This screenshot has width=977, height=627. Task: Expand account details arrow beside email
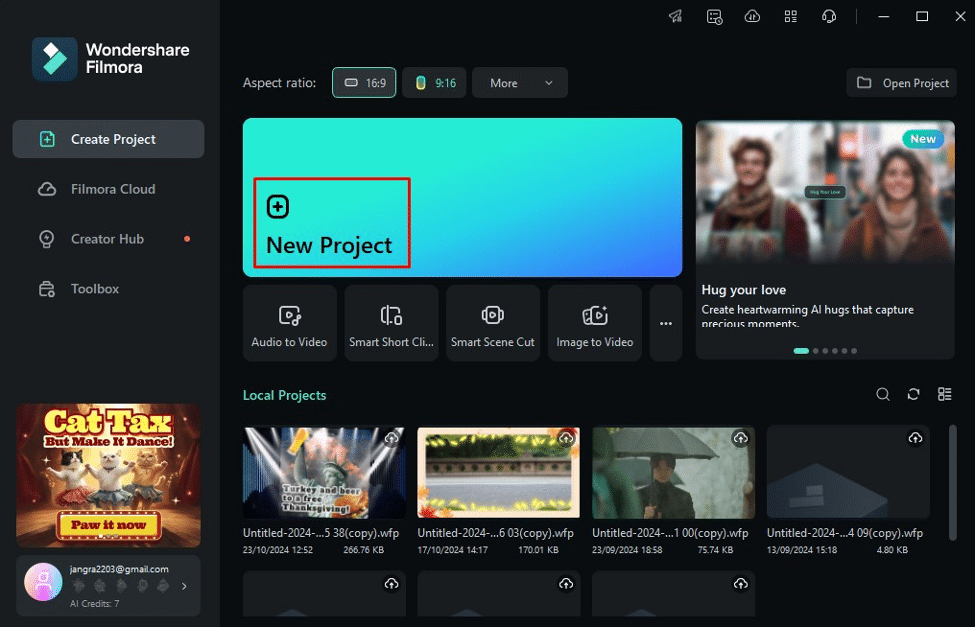184,586
